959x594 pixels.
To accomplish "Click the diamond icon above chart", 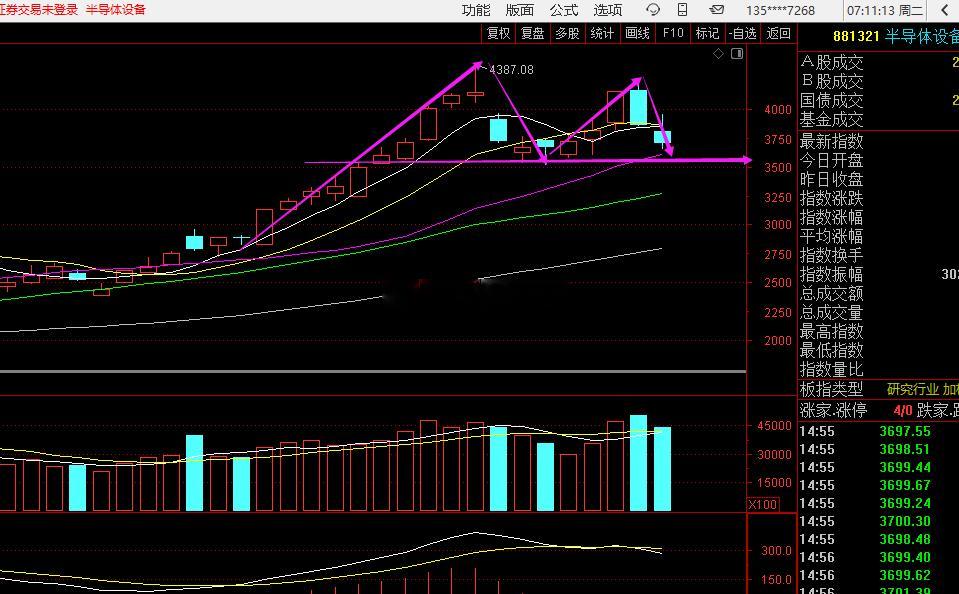I will click(718, 54).
